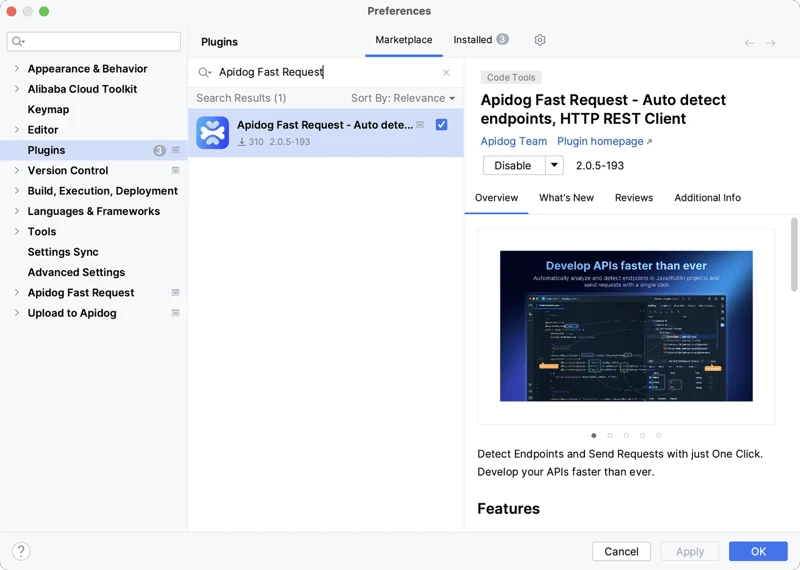
Task: Click the green maximize window button
Action: tap(44, 11)
